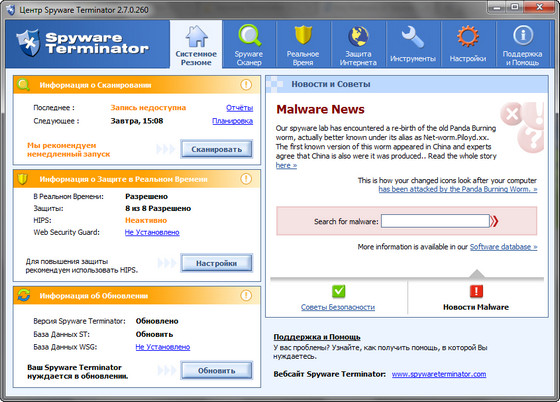The height and width of the screenshot is (402, 560).
Task: Switch to Новости Malware news tab
Action: pyautogui.click(x=476, y=298)
